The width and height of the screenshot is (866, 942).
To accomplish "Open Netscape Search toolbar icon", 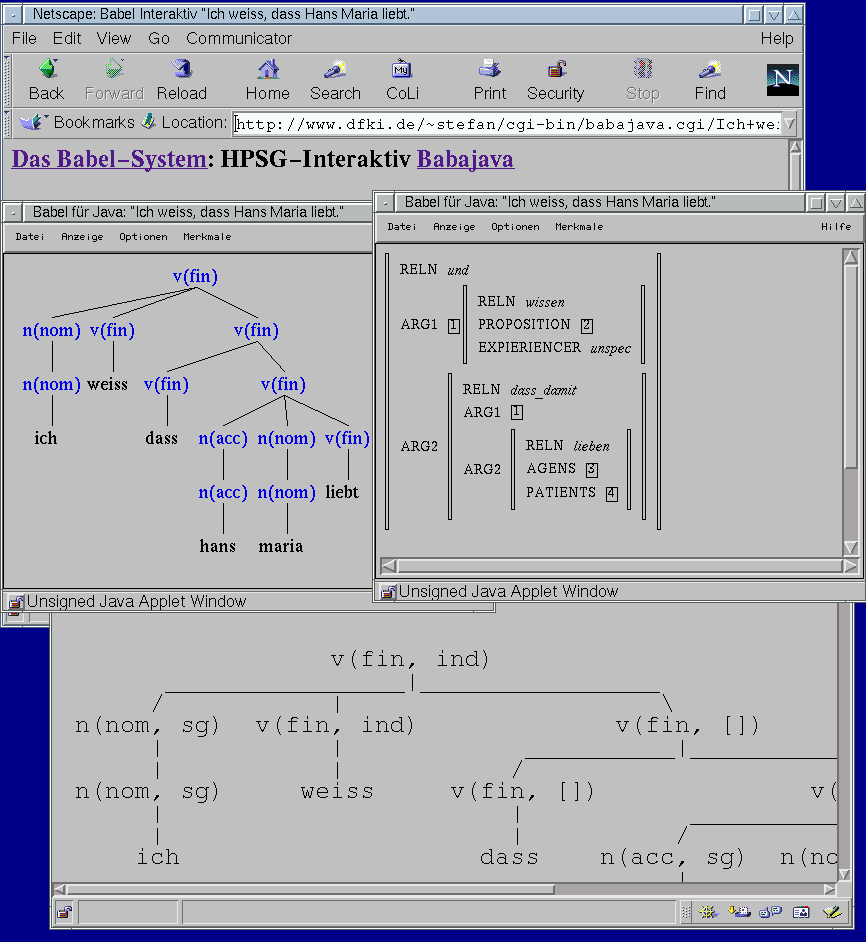I will pyautogui.click(x=335, y=69).
